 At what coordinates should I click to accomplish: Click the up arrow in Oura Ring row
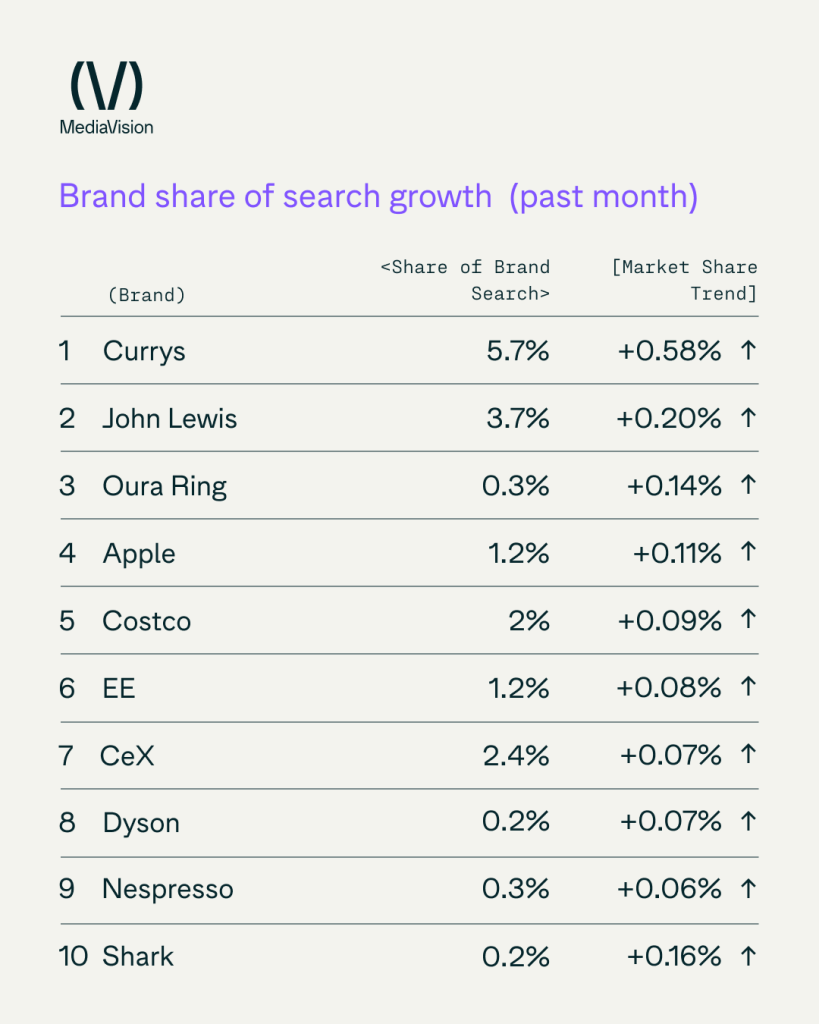click(746, 486)
